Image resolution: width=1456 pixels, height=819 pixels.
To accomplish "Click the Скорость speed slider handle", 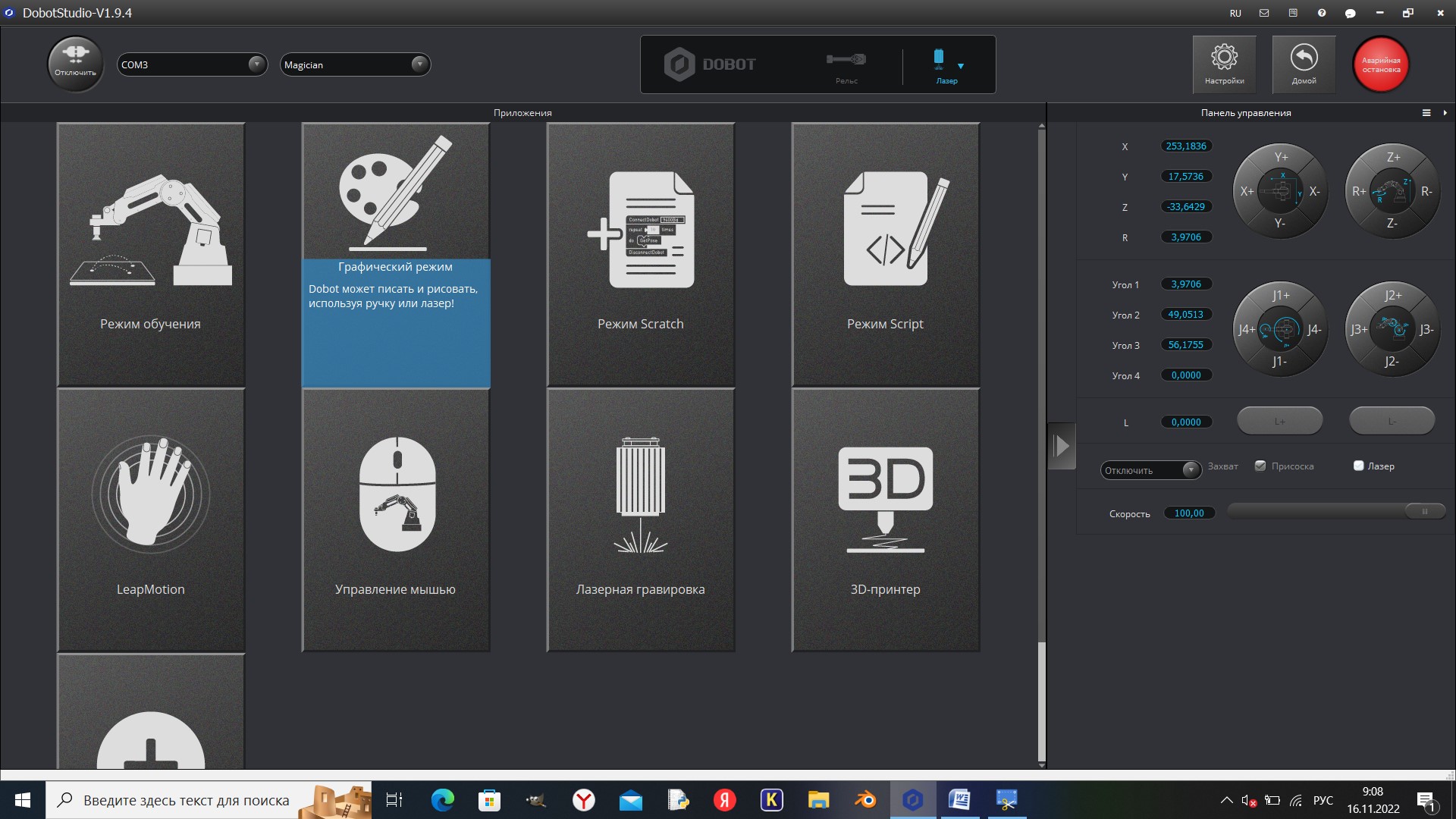I will click(x=1425, y=512).
